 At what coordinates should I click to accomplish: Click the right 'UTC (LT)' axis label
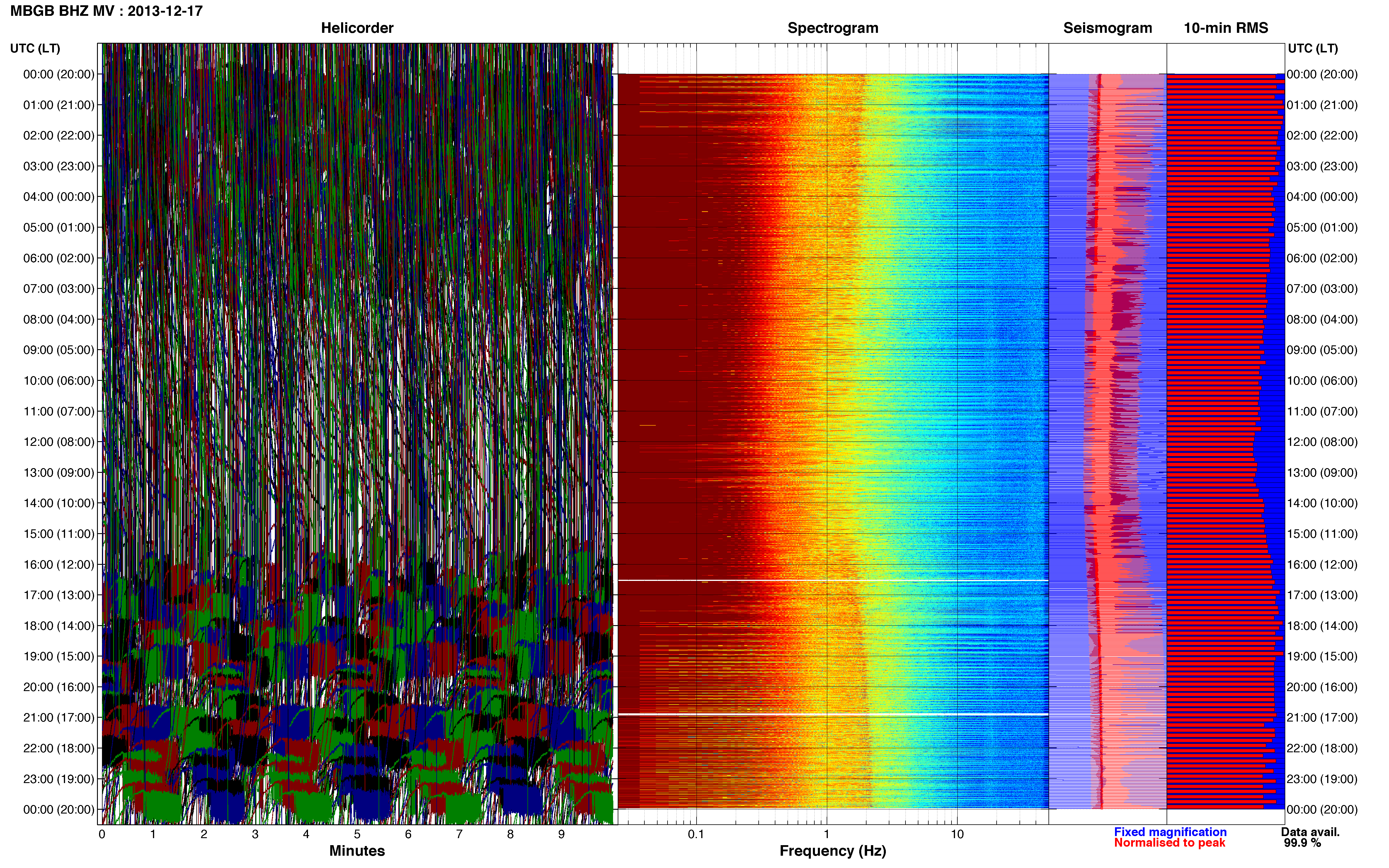(1313, 48)
